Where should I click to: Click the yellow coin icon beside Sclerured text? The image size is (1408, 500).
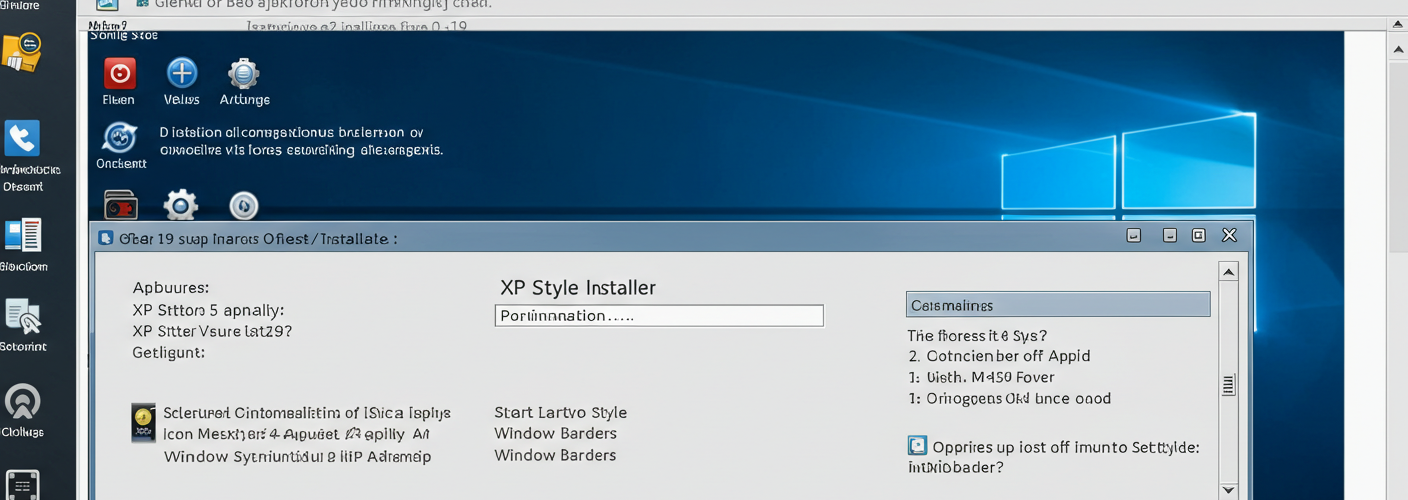[144, 423]
